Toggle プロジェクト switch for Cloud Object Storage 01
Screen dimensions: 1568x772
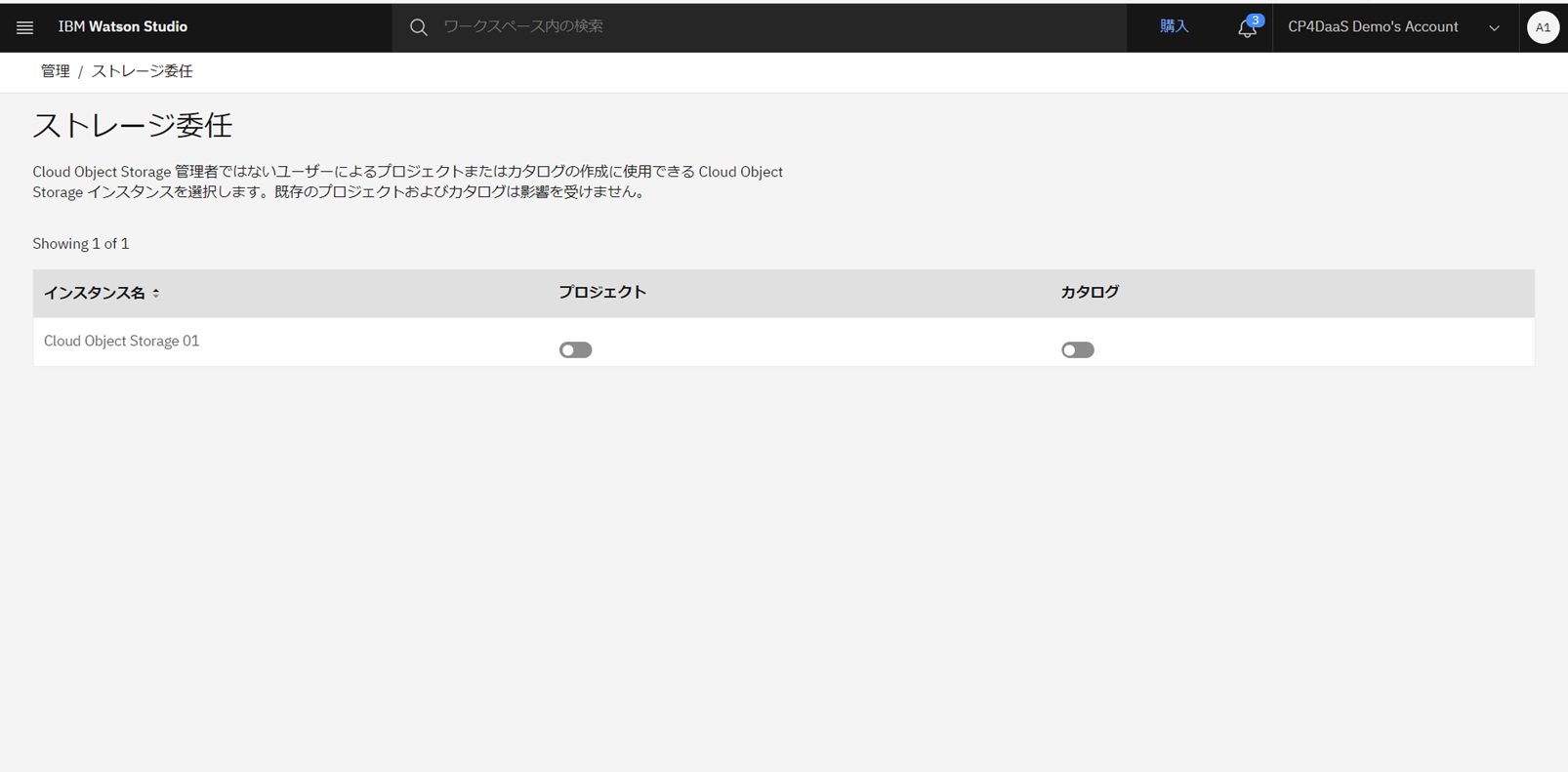click(x=575, y=349)
